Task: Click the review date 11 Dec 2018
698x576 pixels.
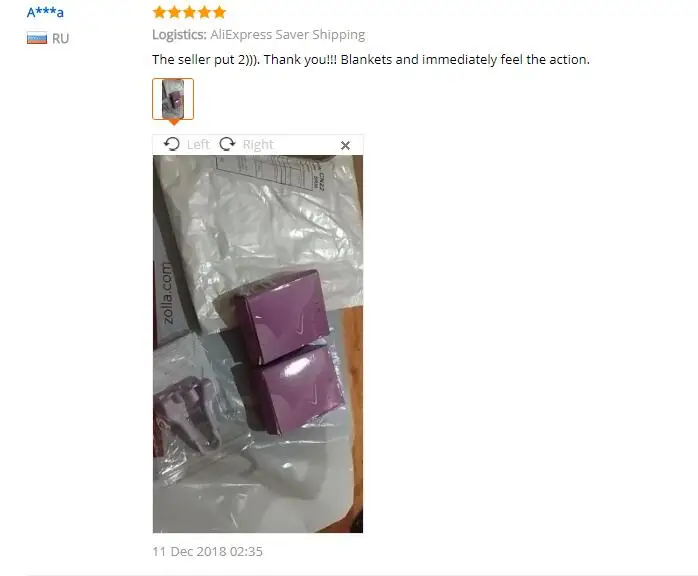Action: (x=207, y=552)
